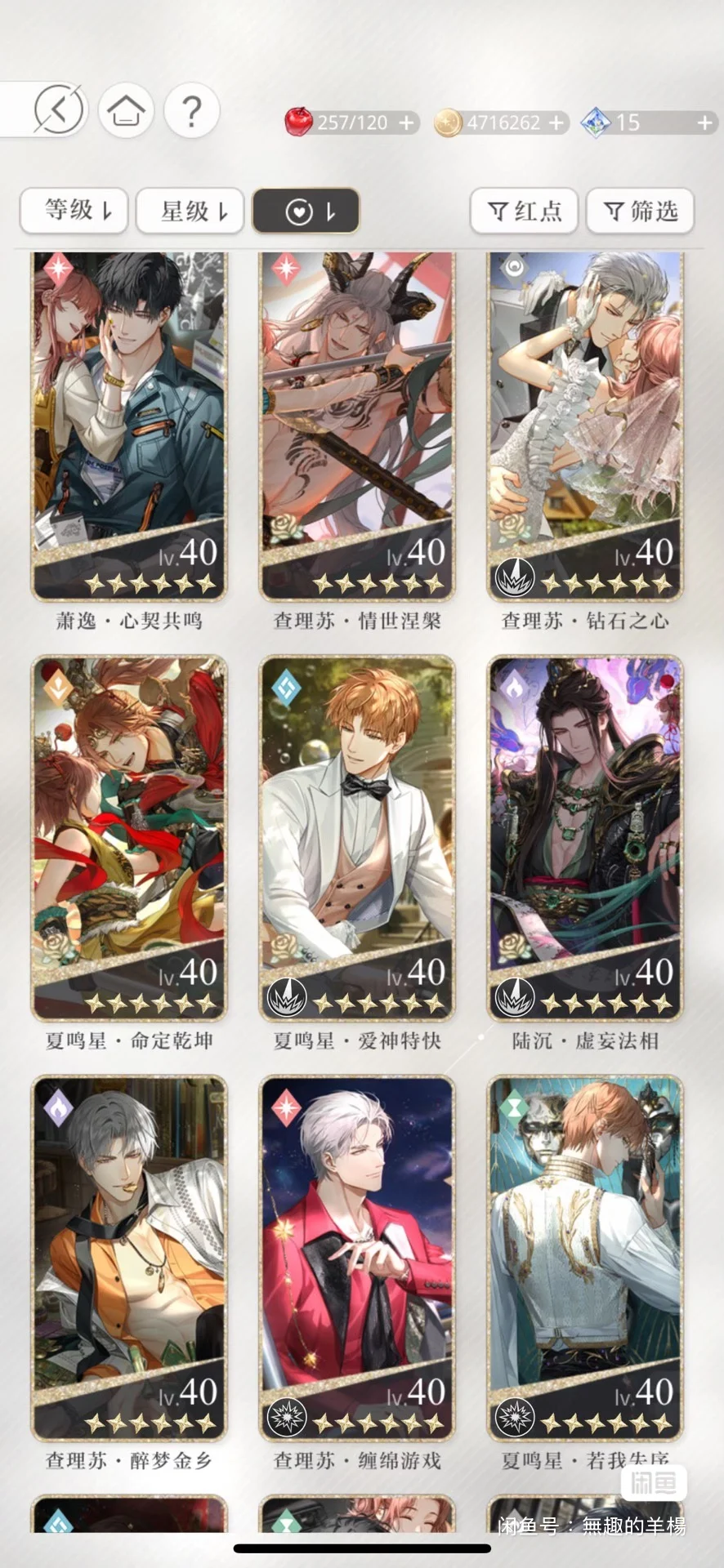Open card 查理苏·情世涅槃
Image resolution: width=724 pixels, height=1568 pixels.
pos(357,425)
